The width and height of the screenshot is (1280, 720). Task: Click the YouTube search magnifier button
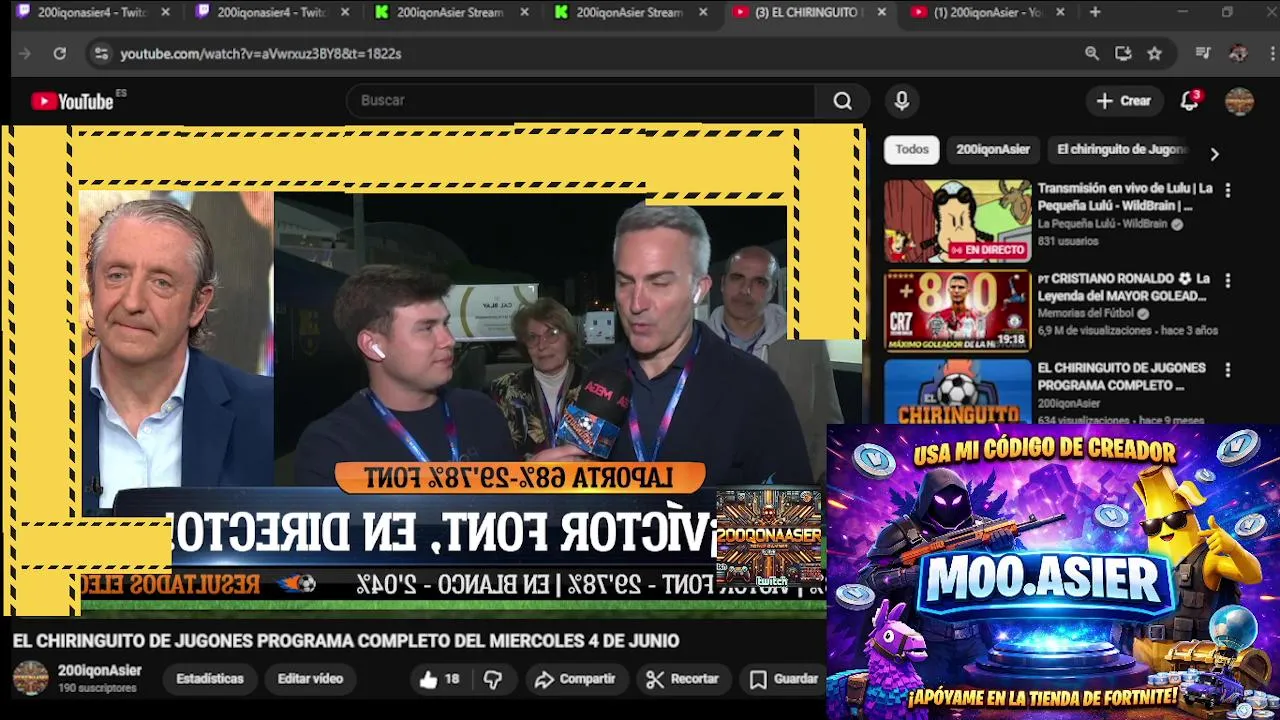click(x=843, y=101)
